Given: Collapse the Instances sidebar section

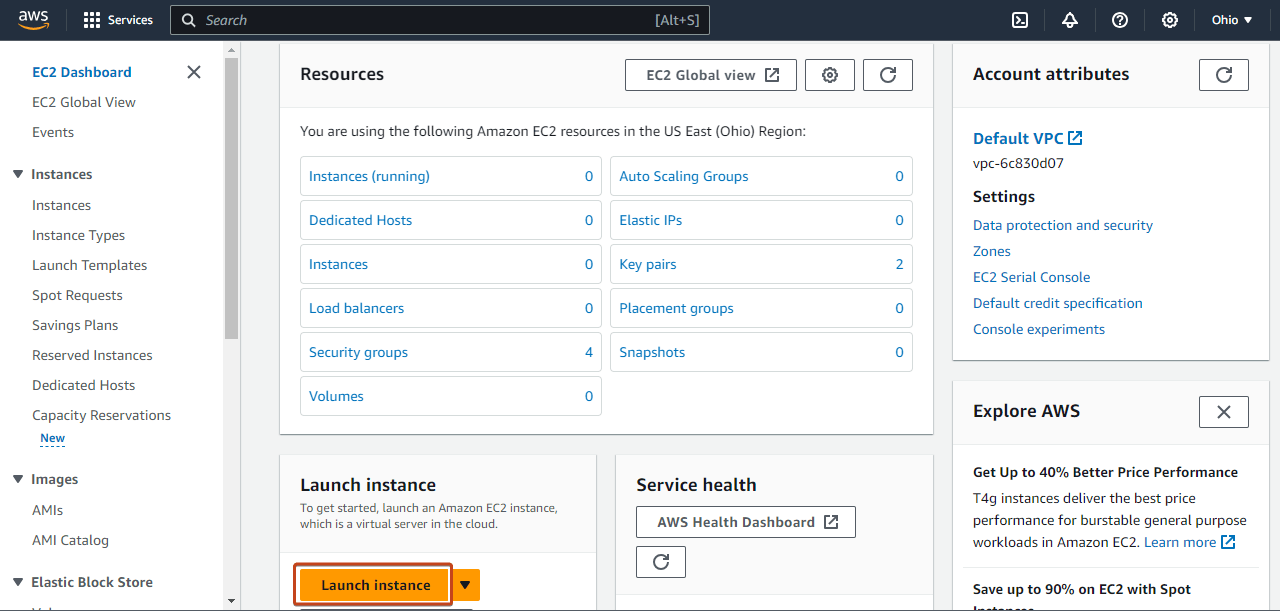Looking at the screenshot, I should [x=18, y=174].
